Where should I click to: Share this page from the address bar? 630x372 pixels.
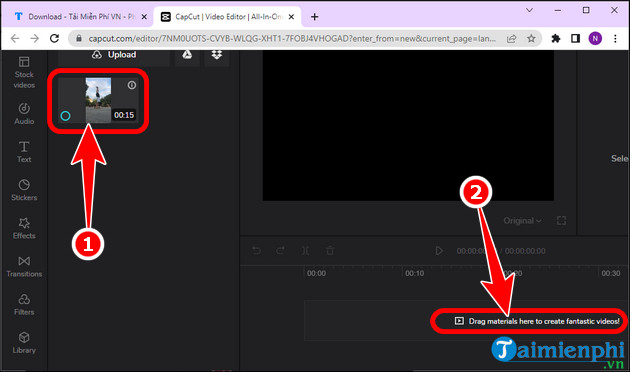click(x=511, y=39)
